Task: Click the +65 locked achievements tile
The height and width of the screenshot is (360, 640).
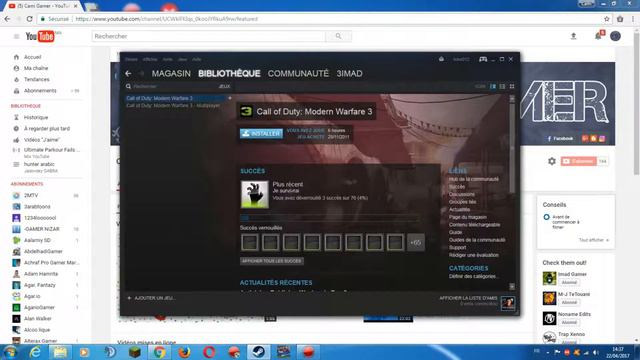Action: click(416, 242)
